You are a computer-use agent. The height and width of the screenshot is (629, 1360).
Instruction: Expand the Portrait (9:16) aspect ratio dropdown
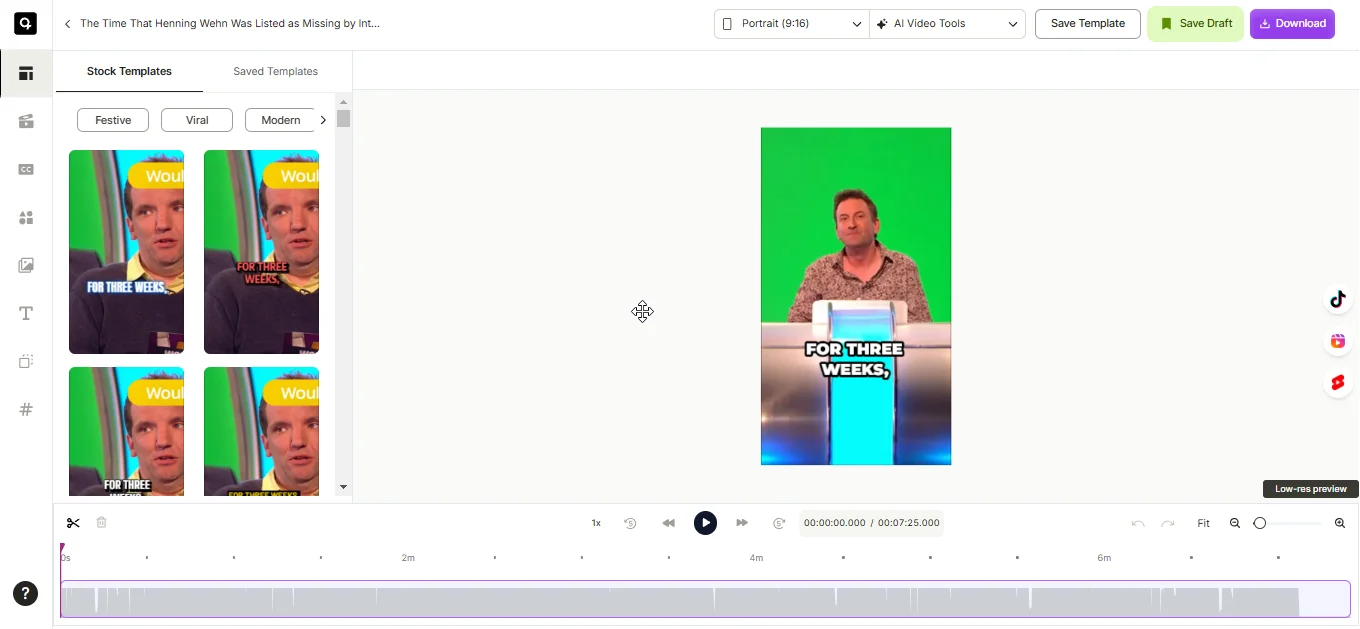(791, 24)
